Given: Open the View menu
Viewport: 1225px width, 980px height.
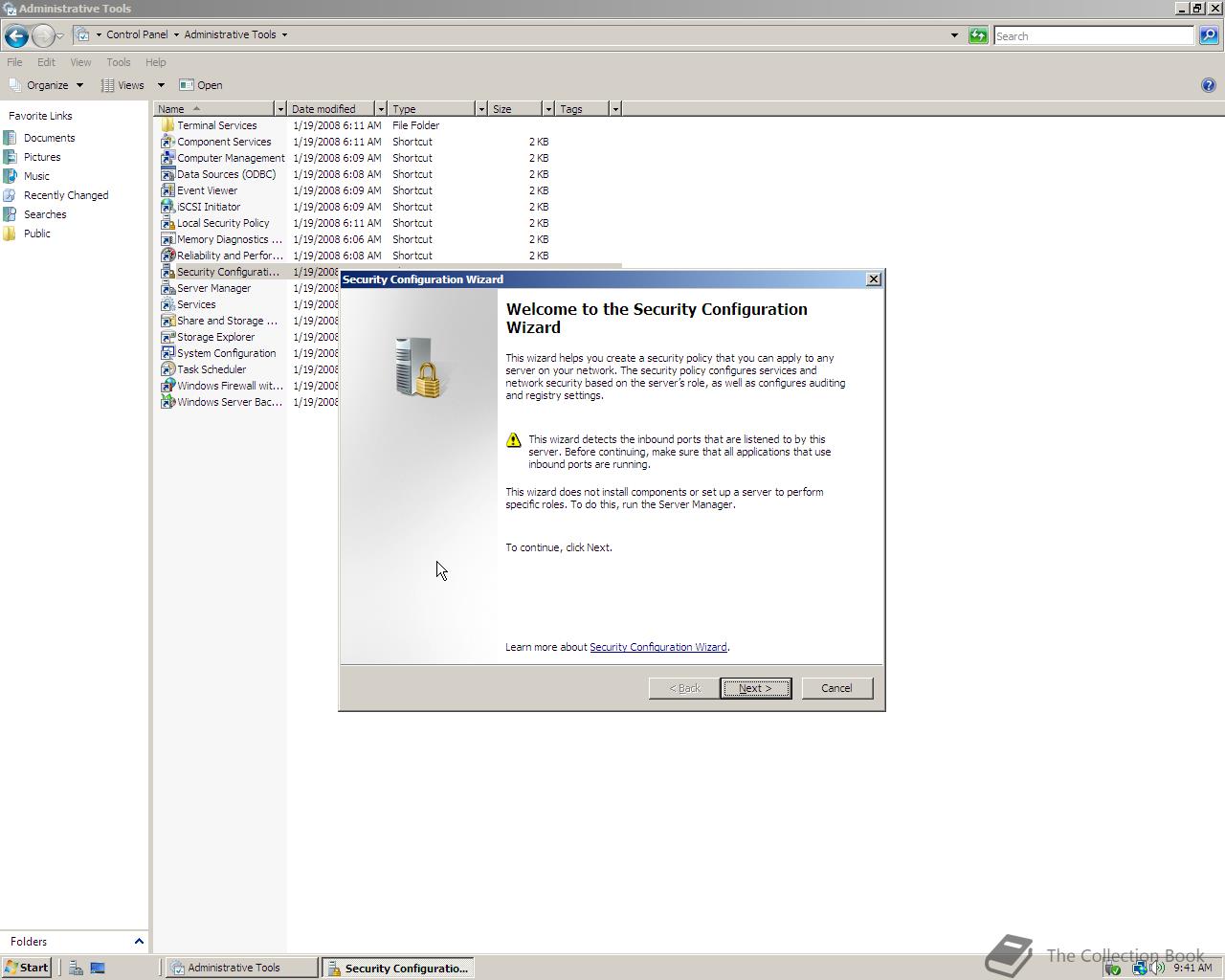Looking at the screenshot, I should (80, 62).
